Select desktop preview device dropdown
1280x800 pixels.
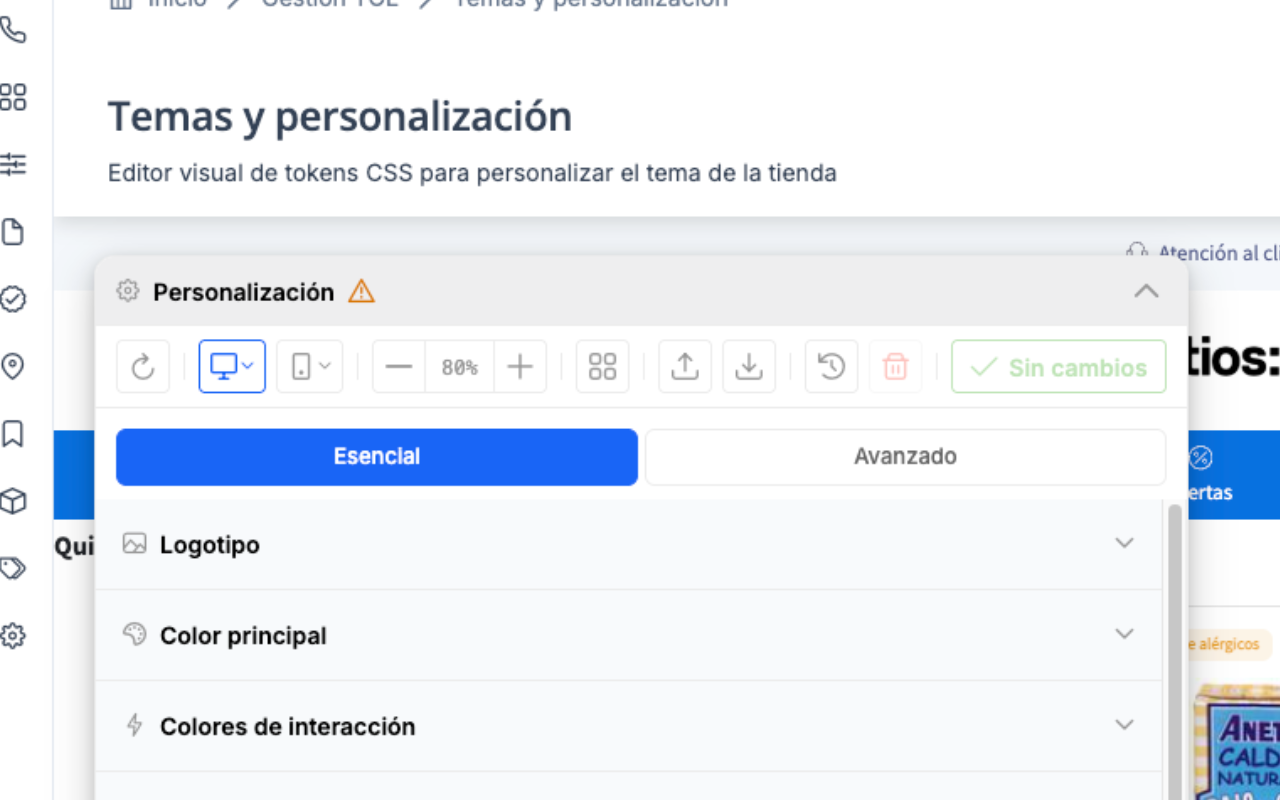point(232,367)
